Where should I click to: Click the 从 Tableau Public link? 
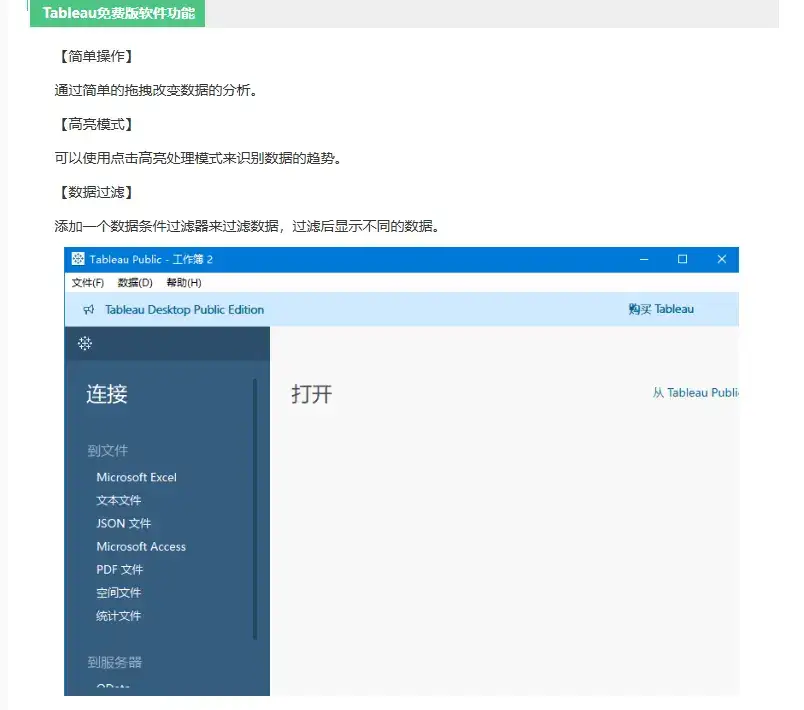708,392
